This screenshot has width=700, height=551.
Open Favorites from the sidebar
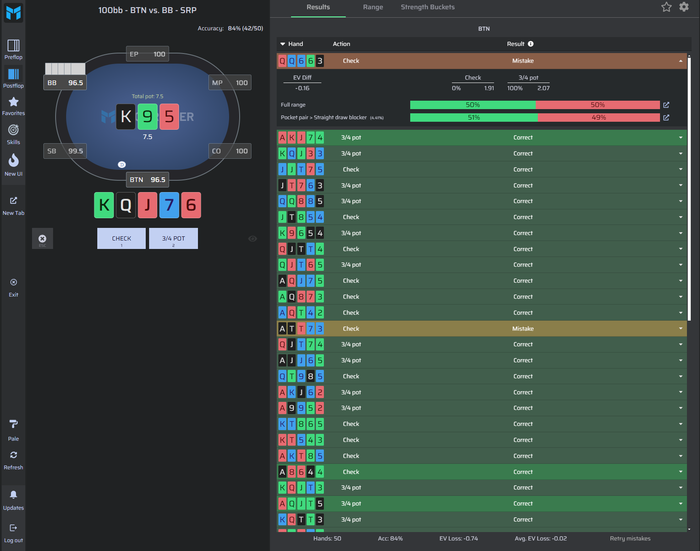(13, 106)
